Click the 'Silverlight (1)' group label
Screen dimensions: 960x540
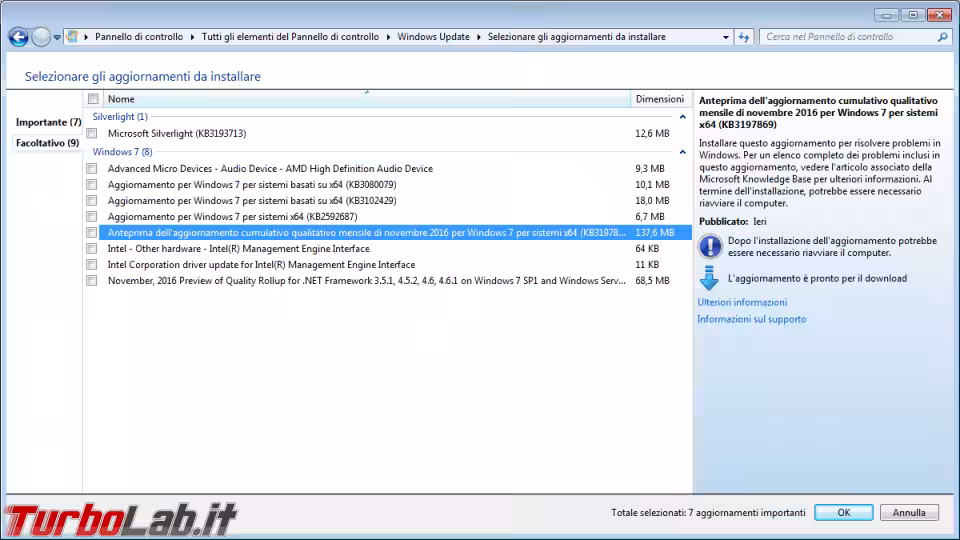pos(120,116)
